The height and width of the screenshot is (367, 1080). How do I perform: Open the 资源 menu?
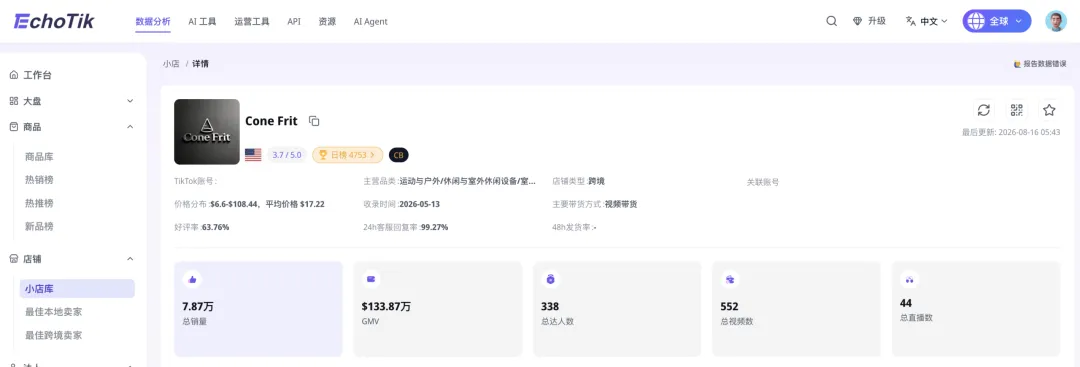(327, 21)
